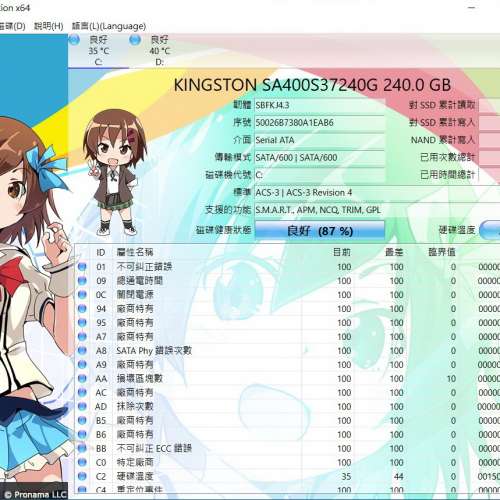This screenshot has width=500, height=500.
Task: Click status icon for attribute 95
Action: pyautogui.click(x=82, y=323)
